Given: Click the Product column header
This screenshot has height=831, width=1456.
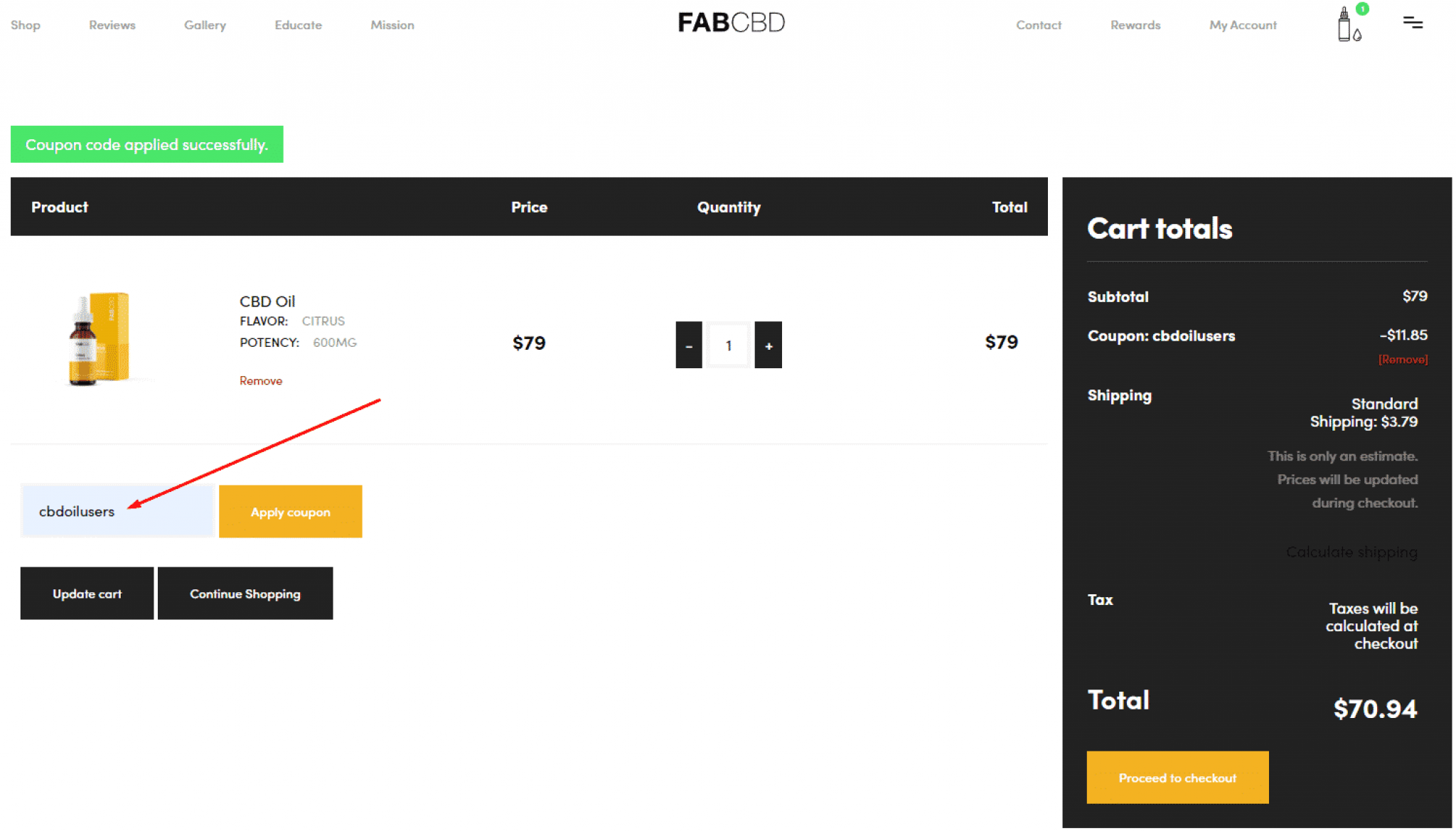Looking at the screenshot, I should click(60, 207).
